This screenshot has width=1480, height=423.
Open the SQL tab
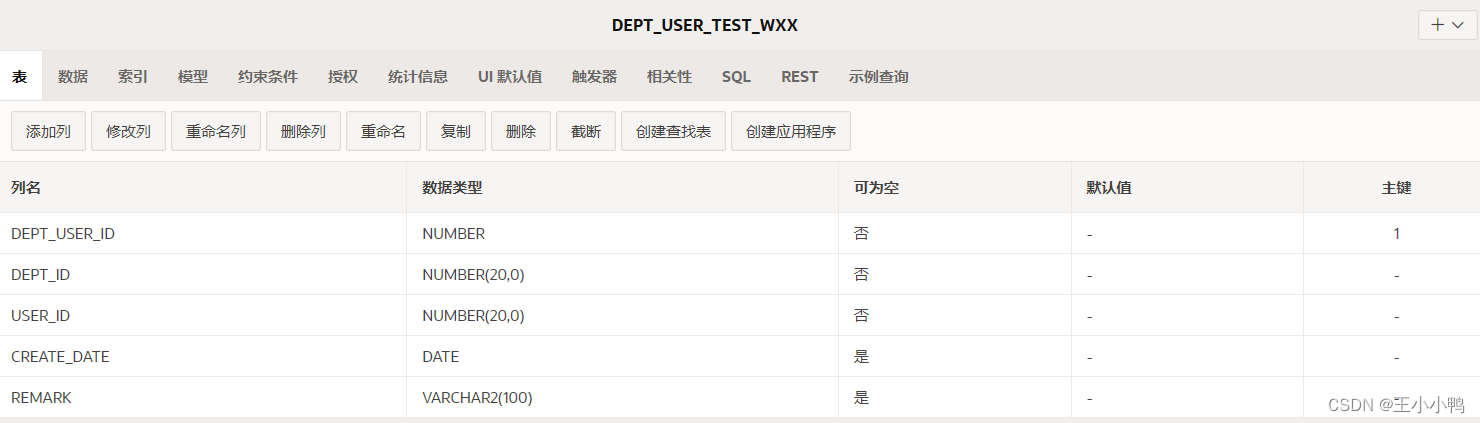[x=736, y=76]
